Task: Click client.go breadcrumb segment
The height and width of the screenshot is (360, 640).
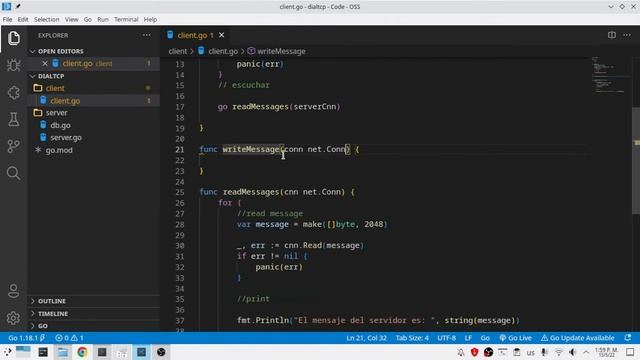Action: (x=223, y=51)
